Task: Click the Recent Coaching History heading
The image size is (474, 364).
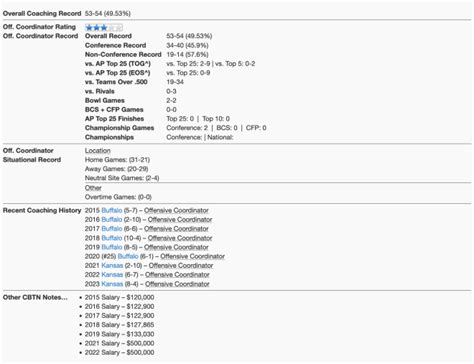Action: point(42,211)
